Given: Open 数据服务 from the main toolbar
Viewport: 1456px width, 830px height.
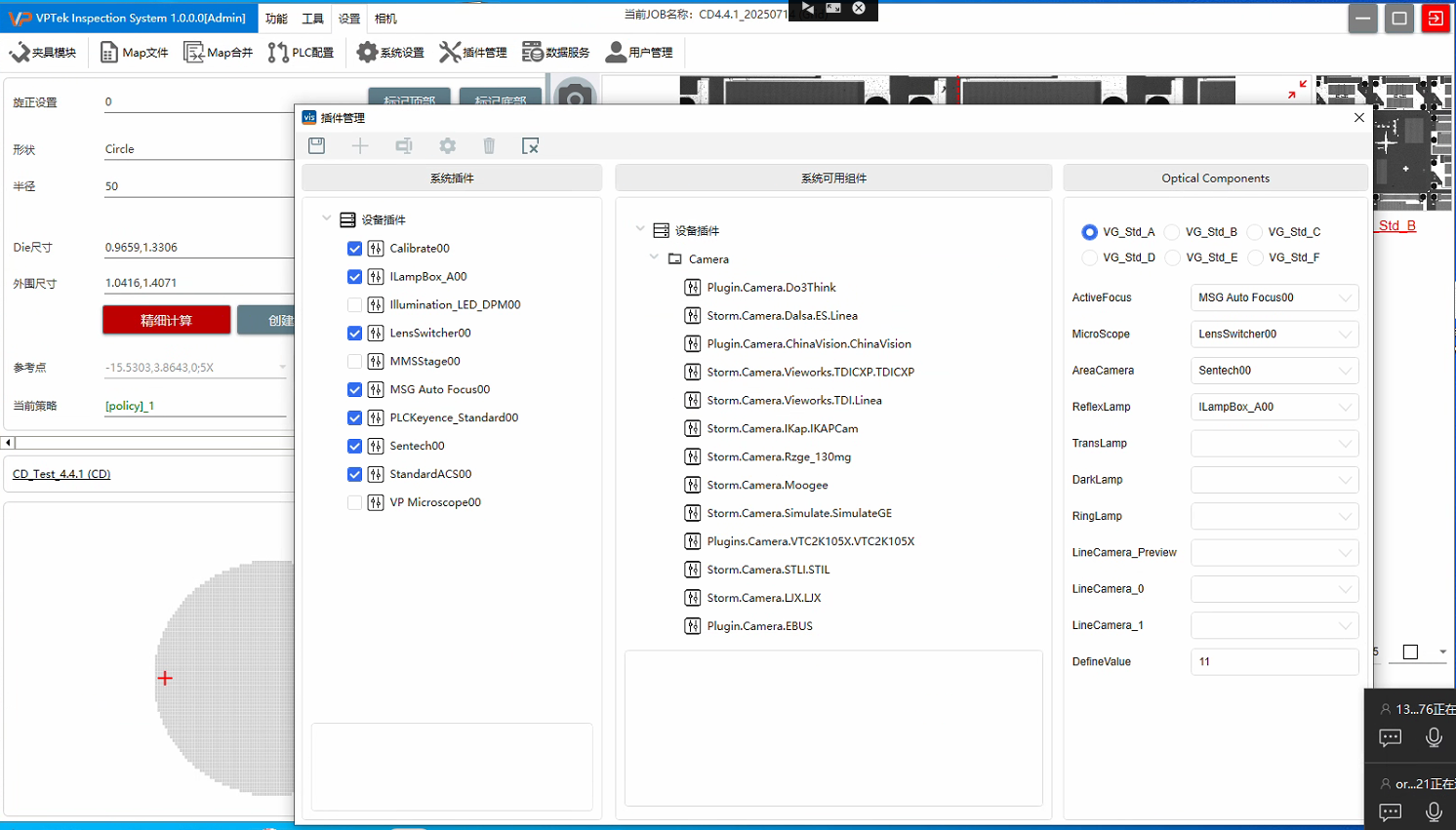Looking at the screenshot, I should (556, 53).
